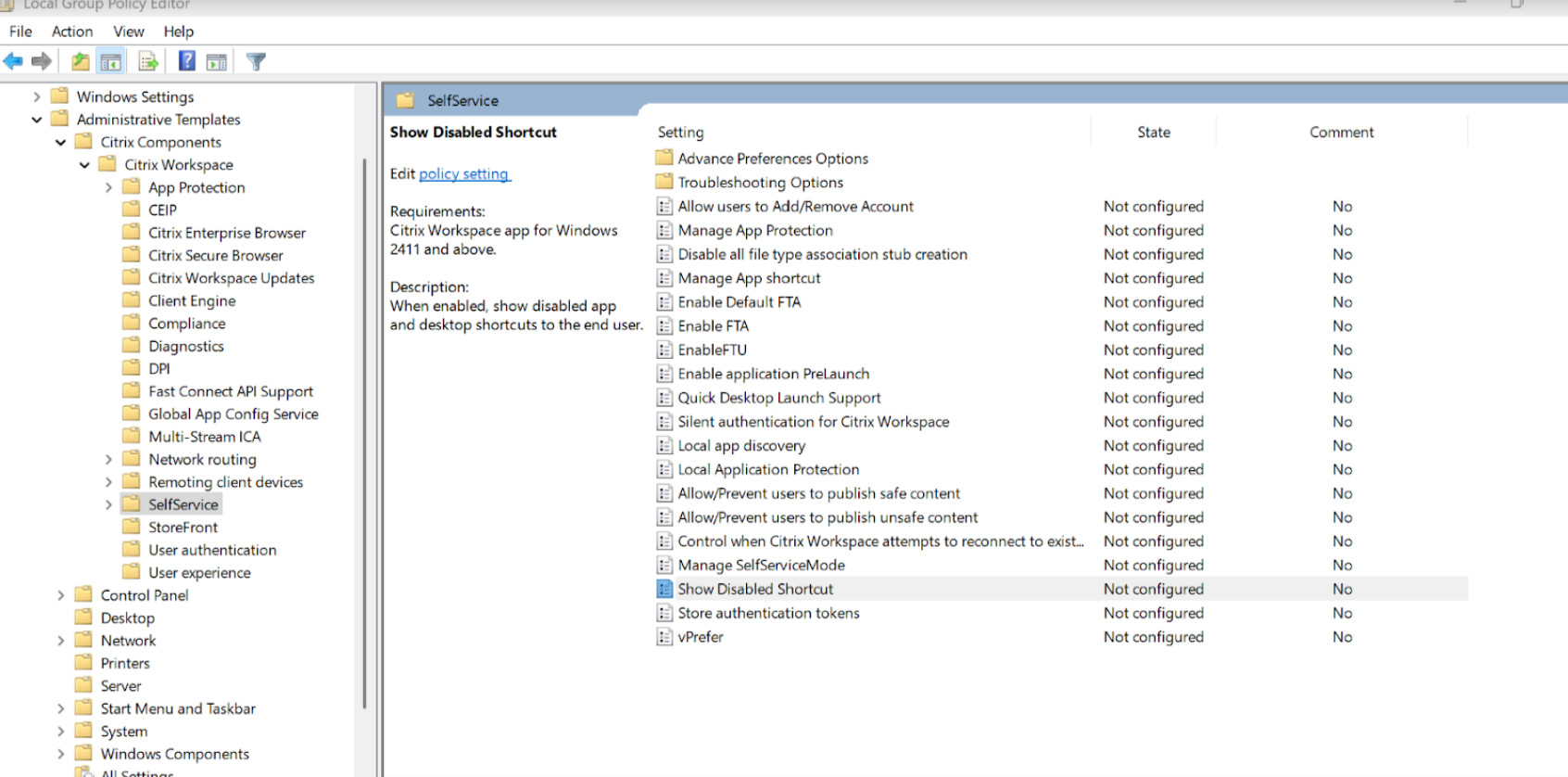Select the StoreFront folder in tree
Screen dimensions: 1568x777
[x=183, y=528]
